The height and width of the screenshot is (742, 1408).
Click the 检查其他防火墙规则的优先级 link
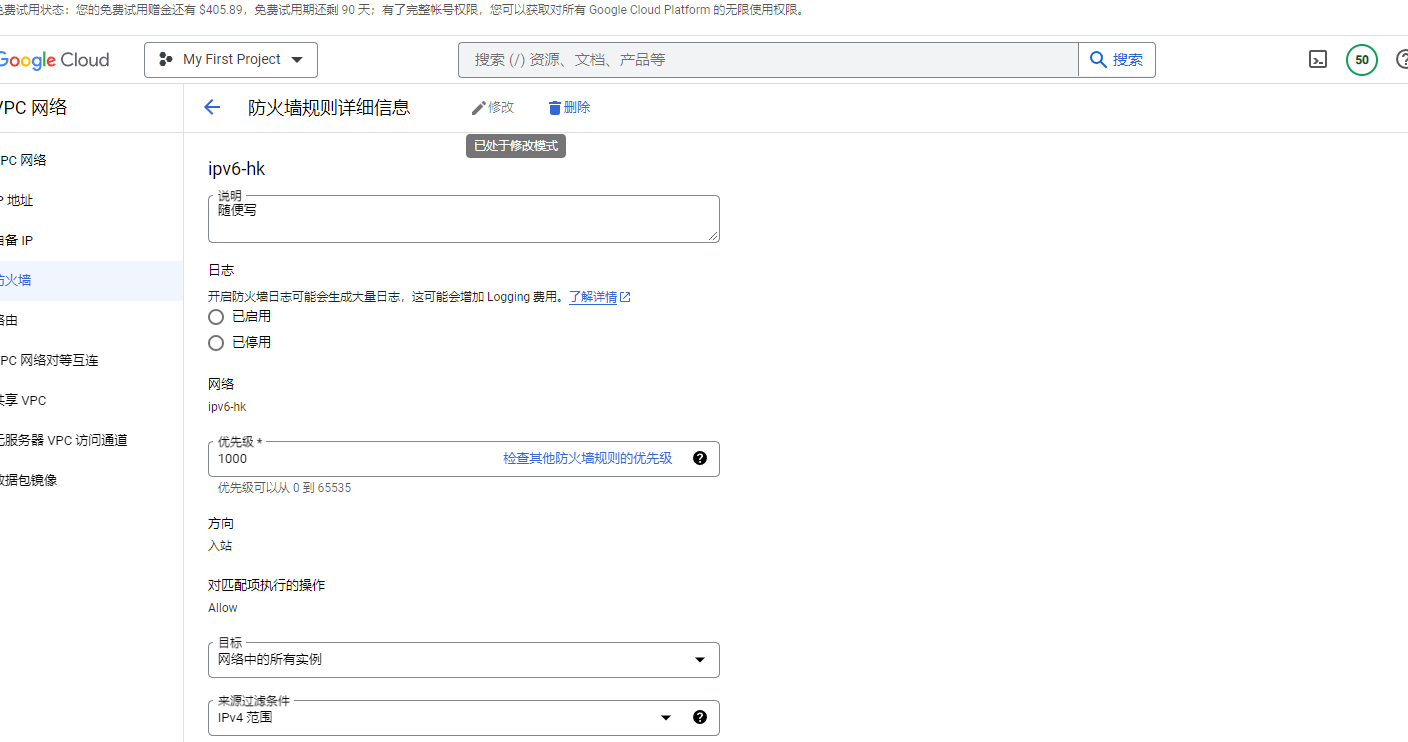(587, 458)
